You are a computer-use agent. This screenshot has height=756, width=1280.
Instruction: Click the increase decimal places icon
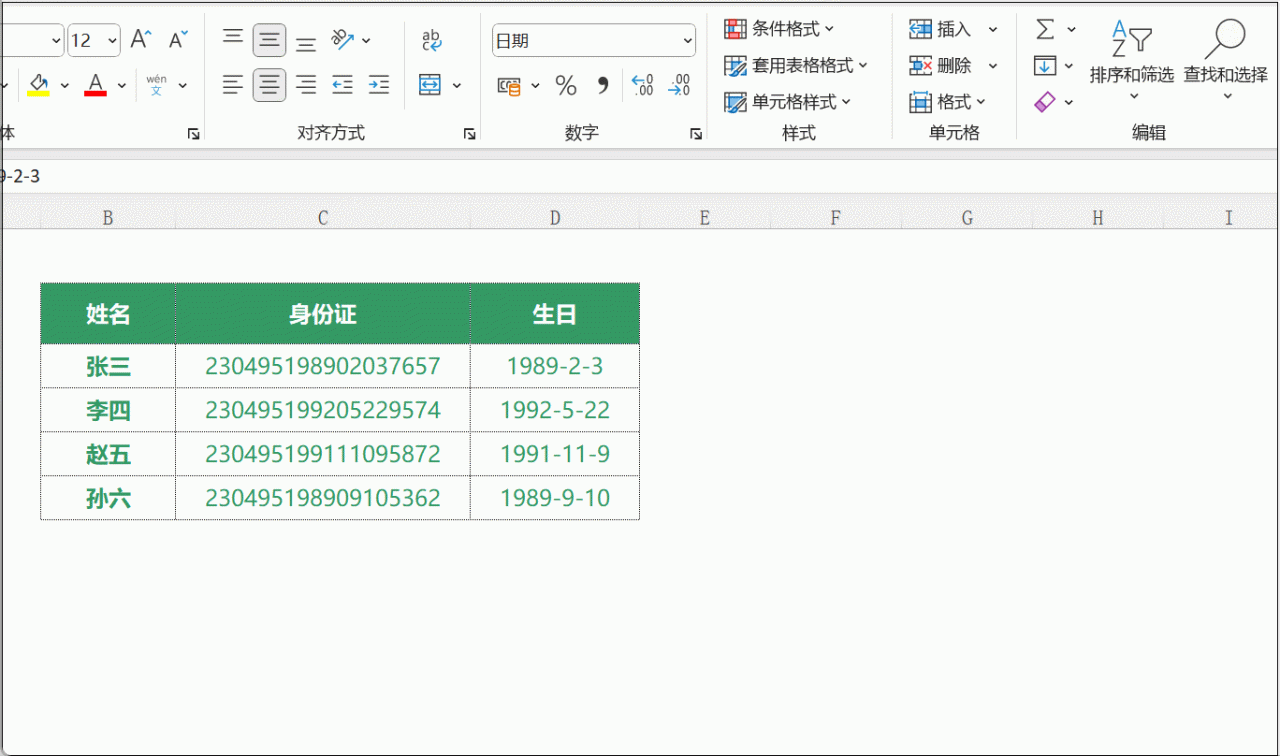click(x=643, y=86)
